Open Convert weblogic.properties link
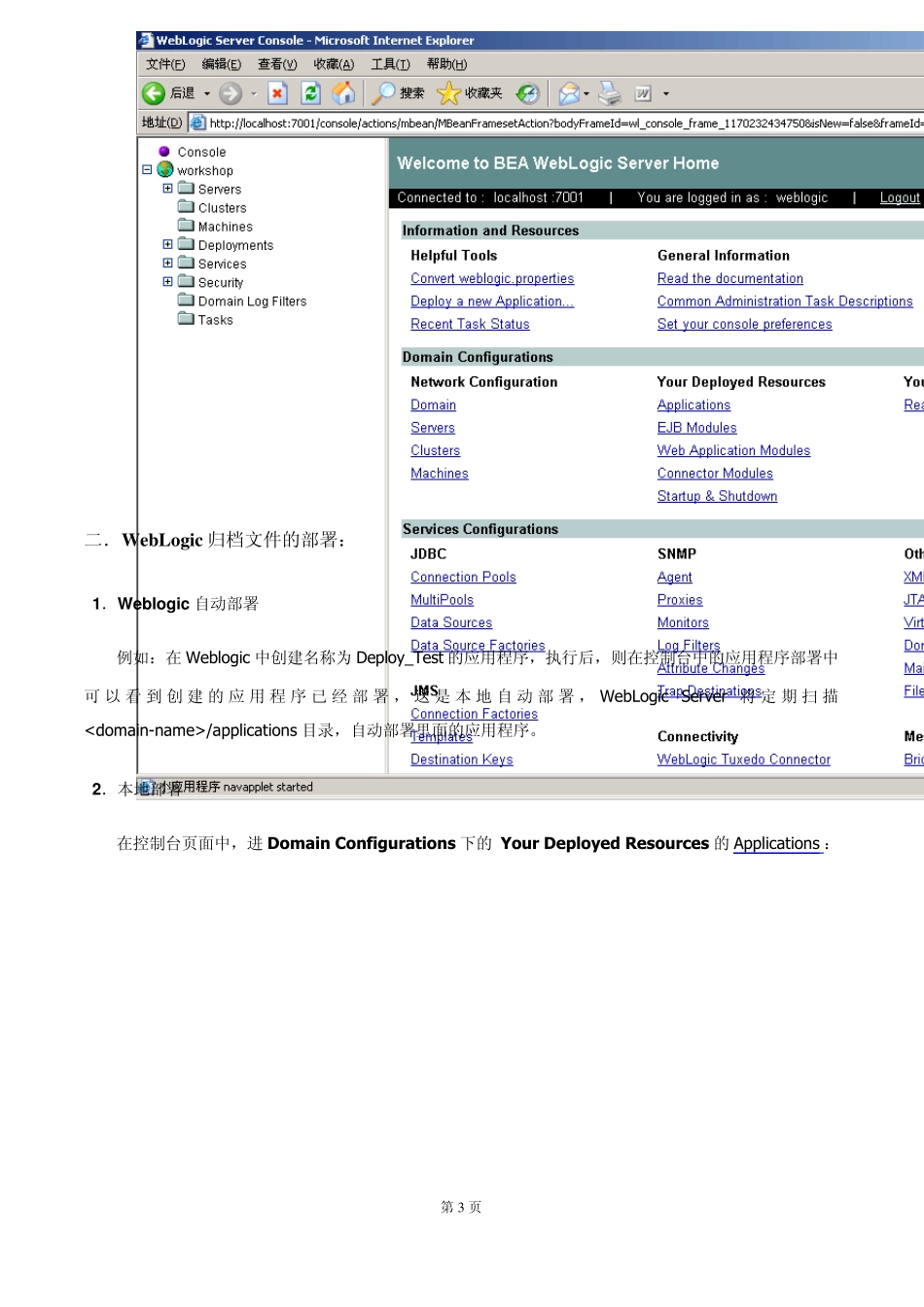The height and width of the screenshot is (1307, 924). (492, 278)
